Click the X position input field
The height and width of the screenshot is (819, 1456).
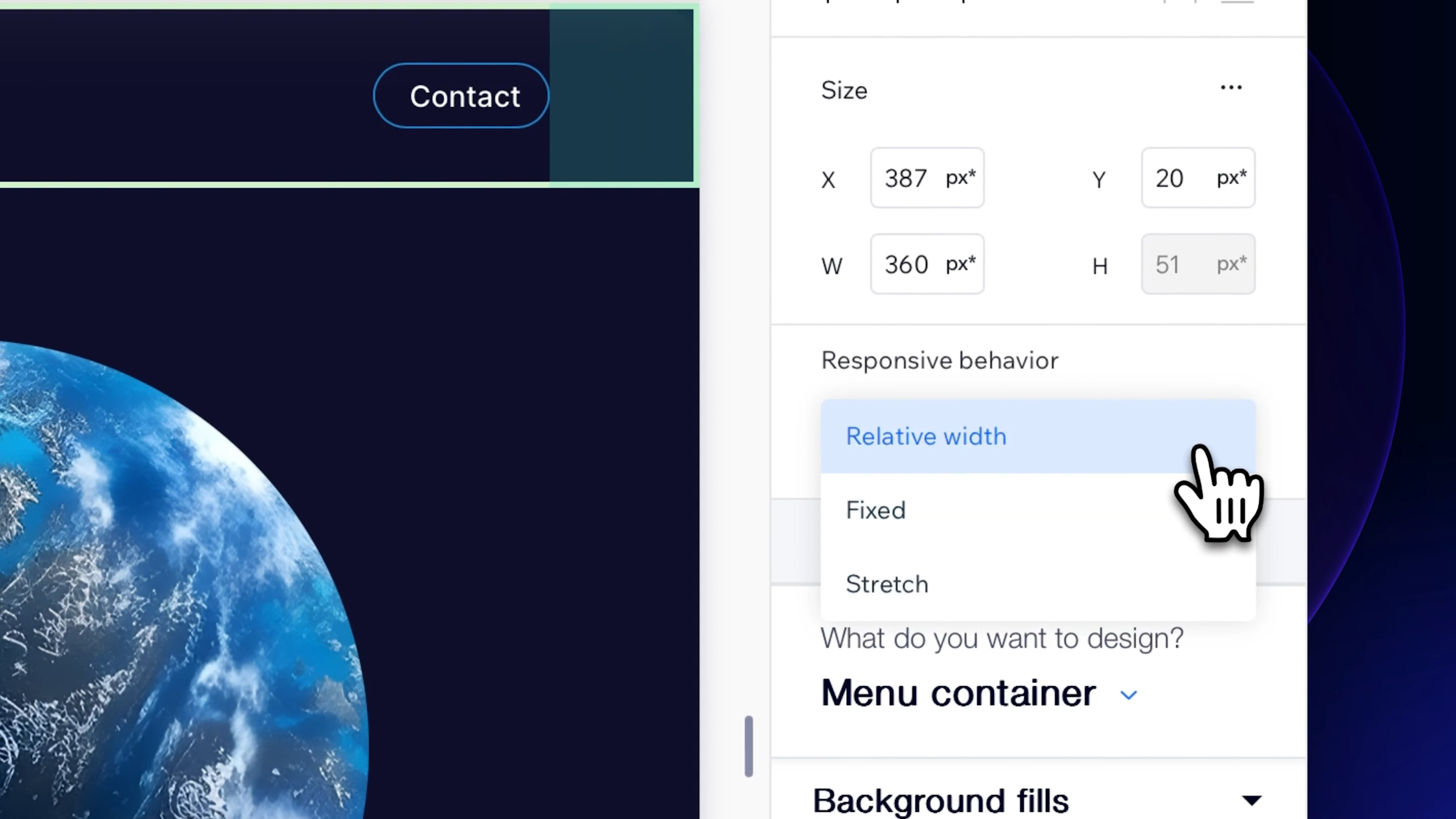(x=906, y=179)
